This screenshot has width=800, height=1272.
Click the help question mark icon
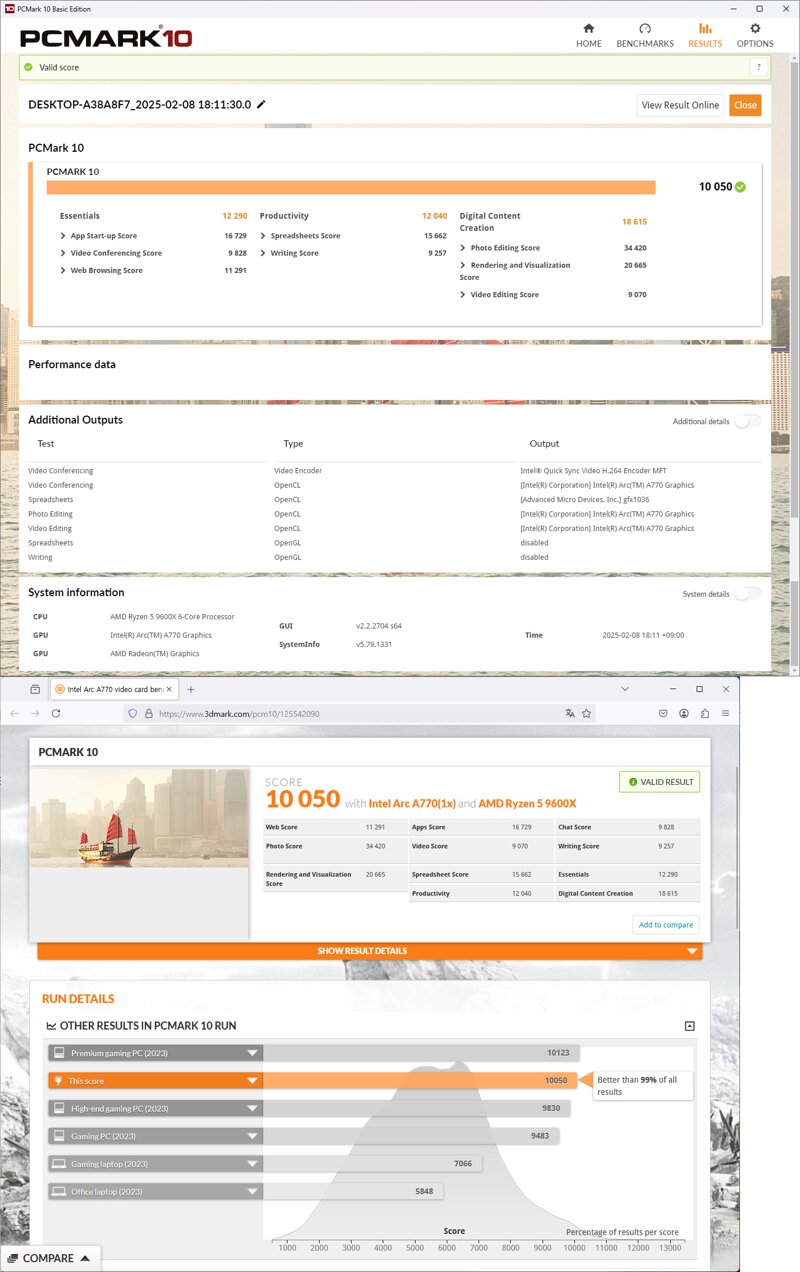(759, 67)
